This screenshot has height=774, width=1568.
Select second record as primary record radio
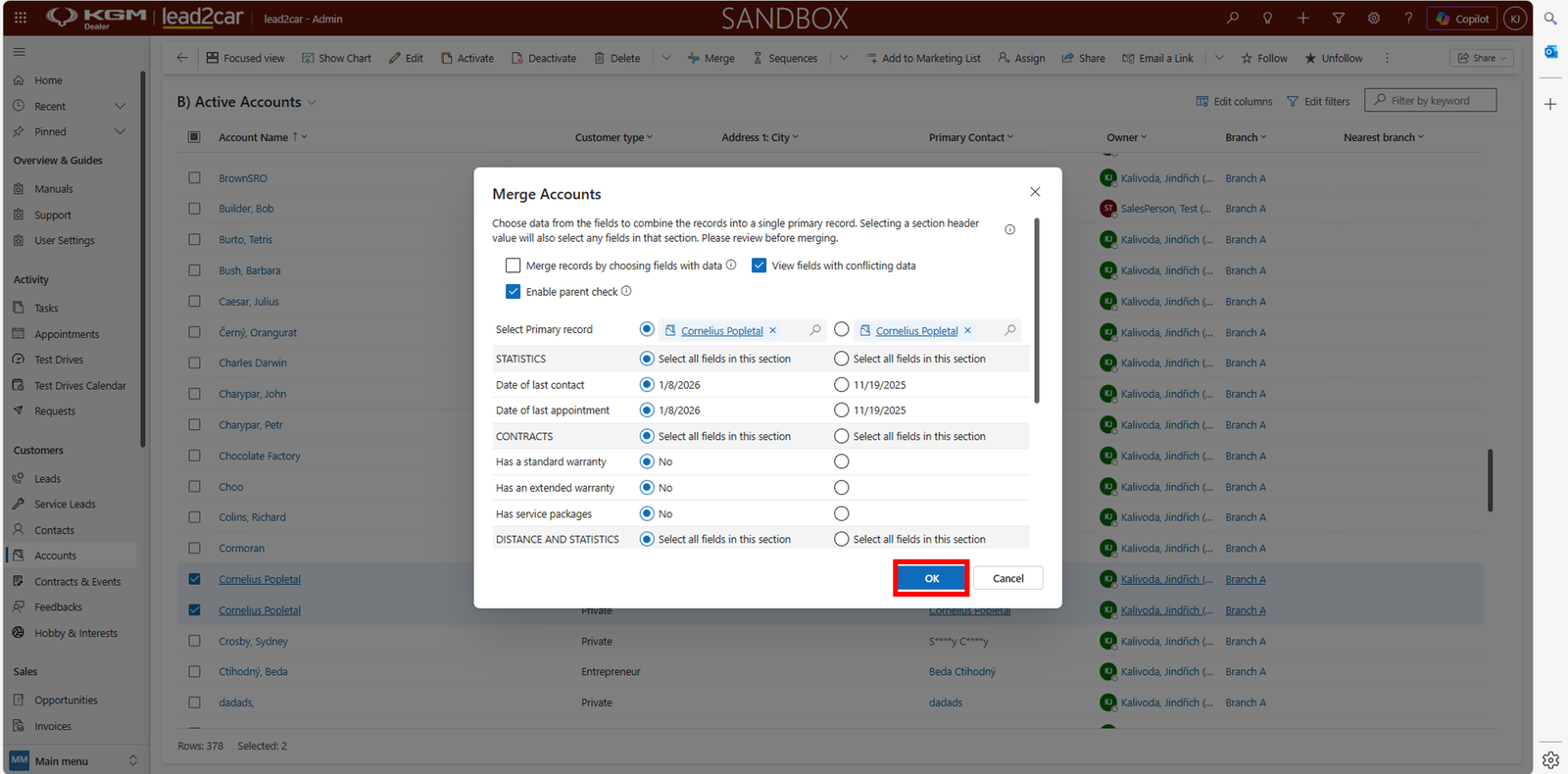(841, 329)
